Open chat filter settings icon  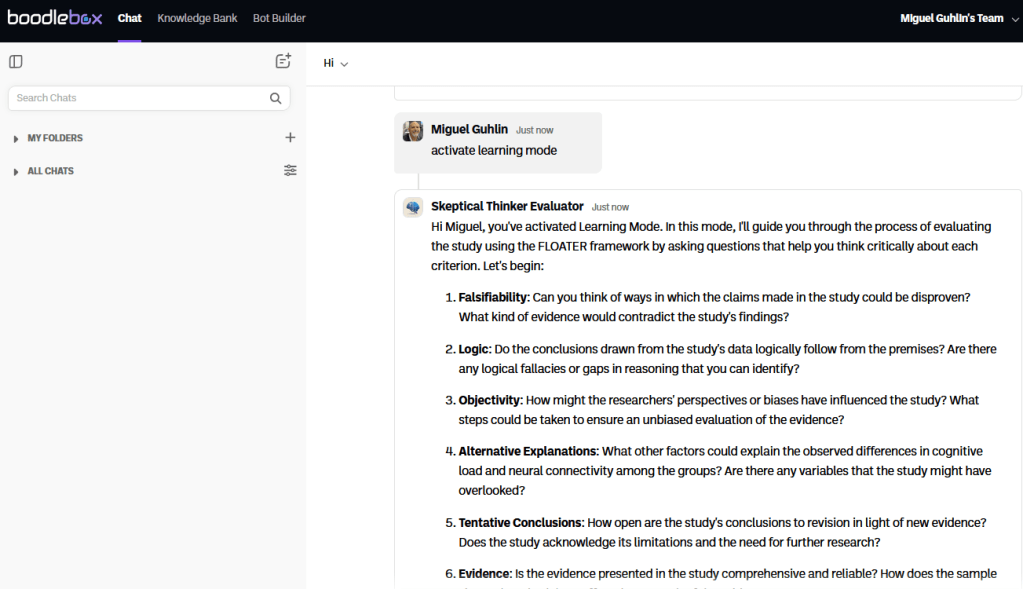[290, 171]
